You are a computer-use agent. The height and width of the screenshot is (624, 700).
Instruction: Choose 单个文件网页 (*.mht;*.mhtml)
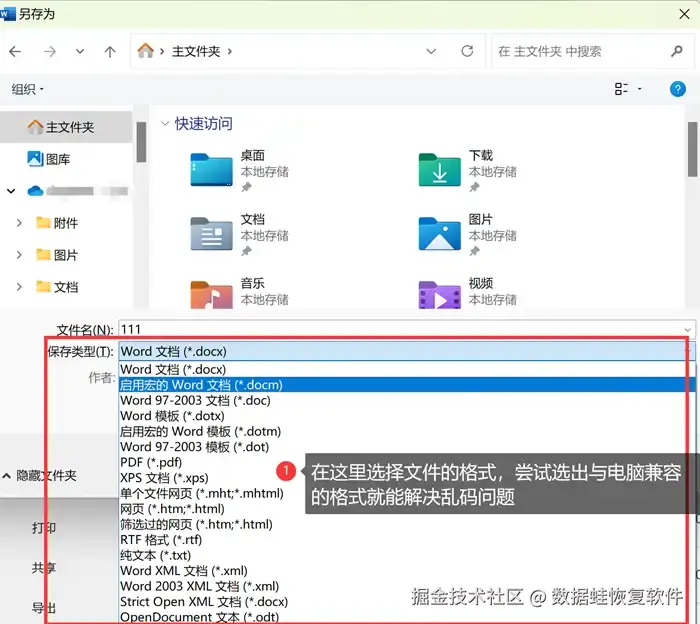202,493
